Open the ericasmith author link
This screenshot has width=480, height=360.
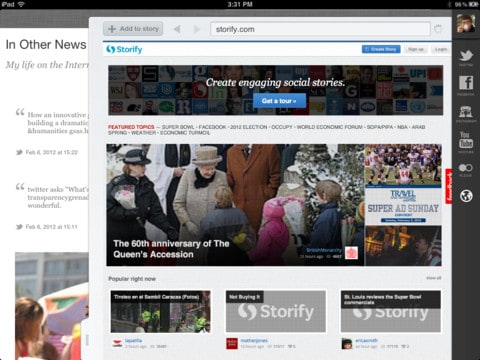366,340
